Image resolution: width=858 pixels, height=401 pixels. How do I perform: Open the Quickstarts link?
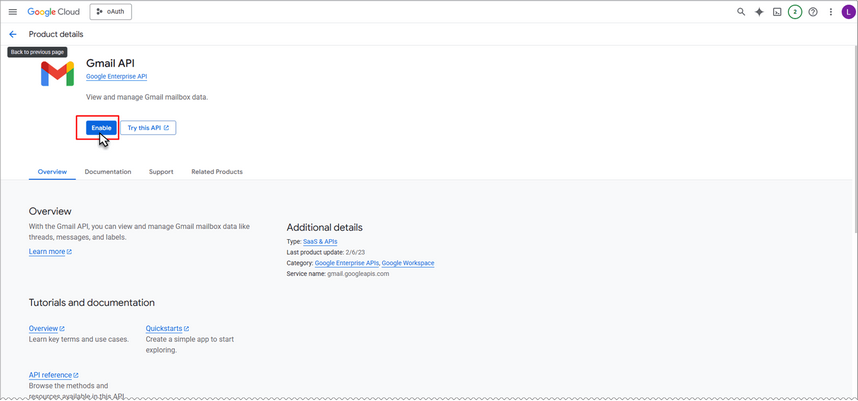pos(167,328)
